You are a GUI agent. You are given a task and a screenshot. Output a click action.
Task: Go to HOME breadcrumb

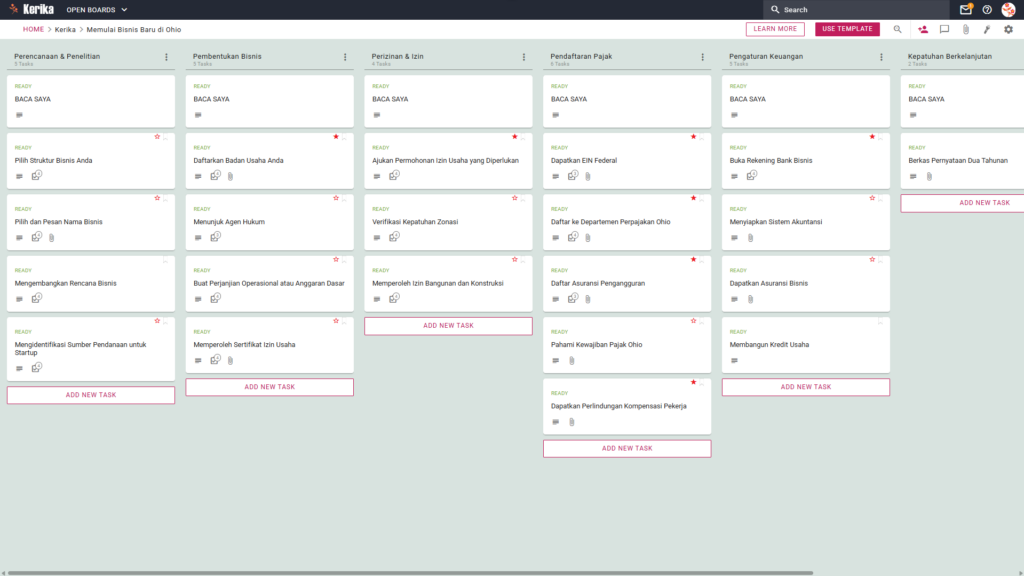point(33,29)
